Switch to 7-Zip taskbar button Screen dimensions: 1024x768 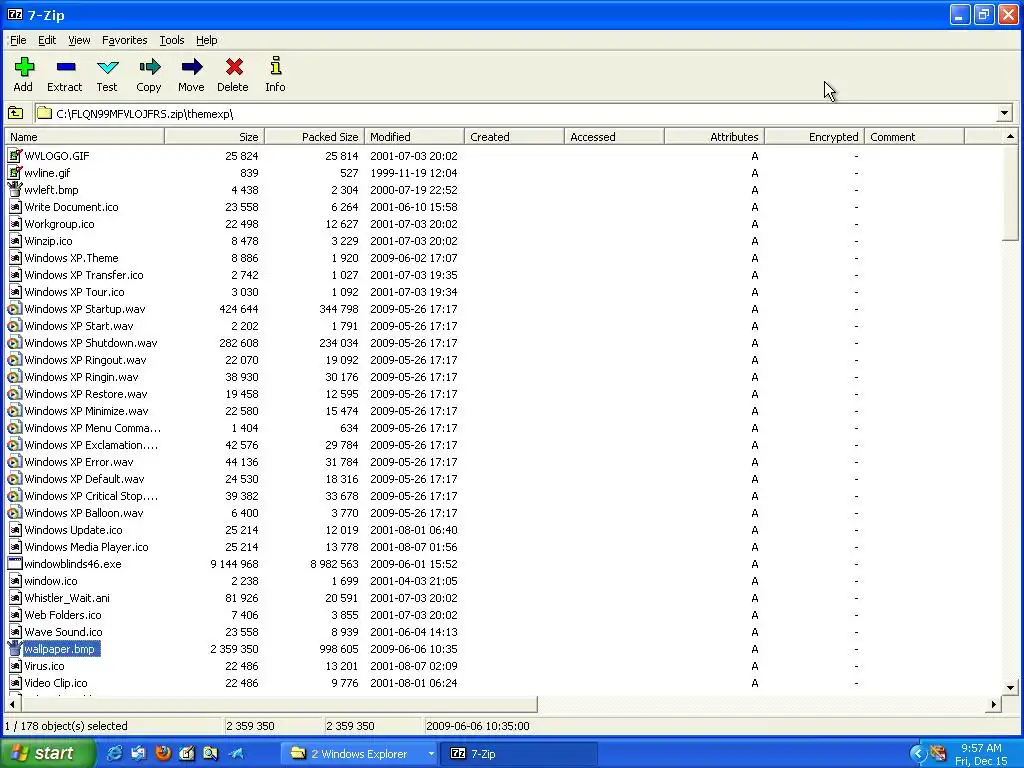519,754
